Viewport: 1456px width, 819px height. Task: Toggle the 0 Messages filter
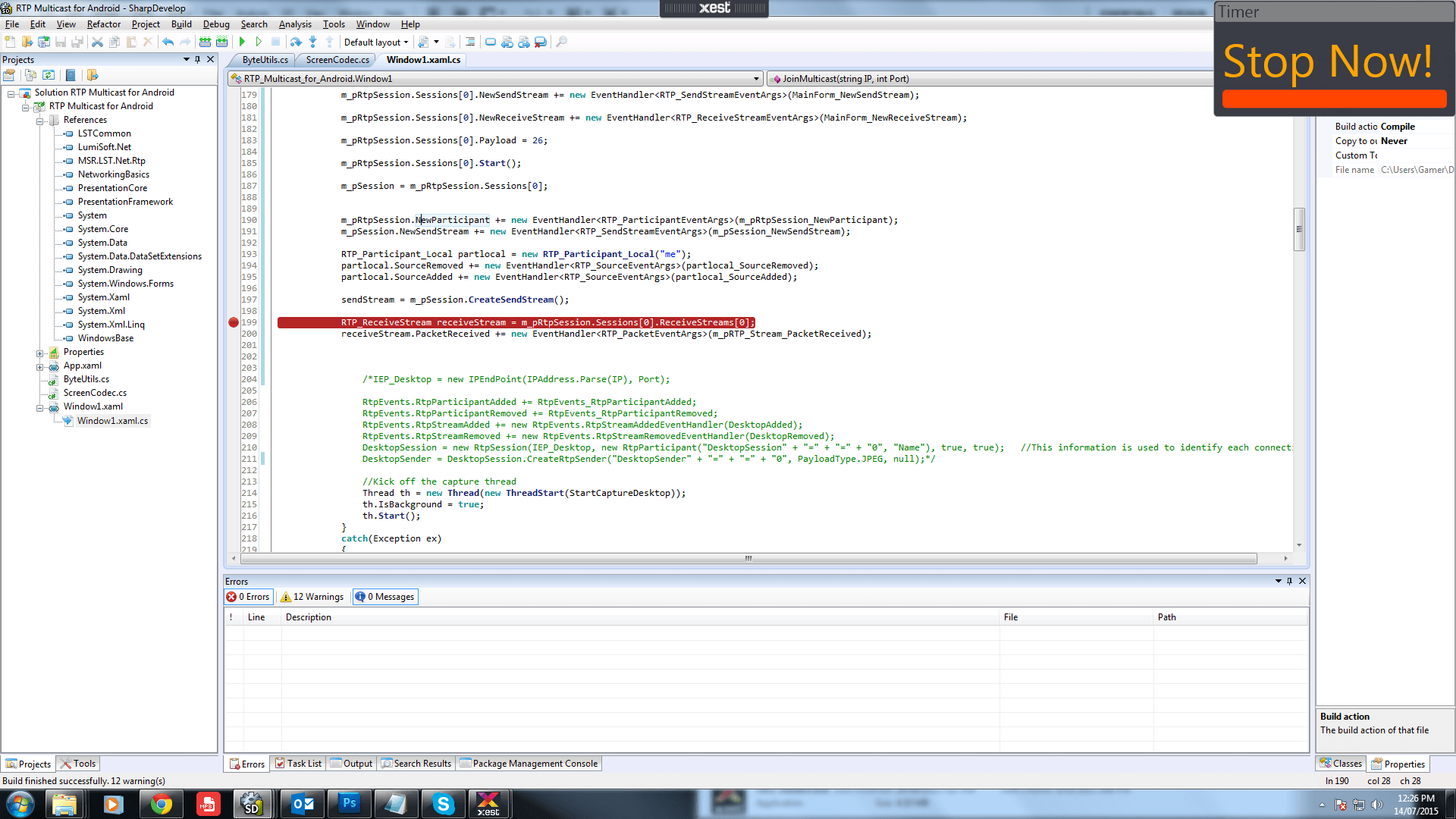(x=385, y=597)
